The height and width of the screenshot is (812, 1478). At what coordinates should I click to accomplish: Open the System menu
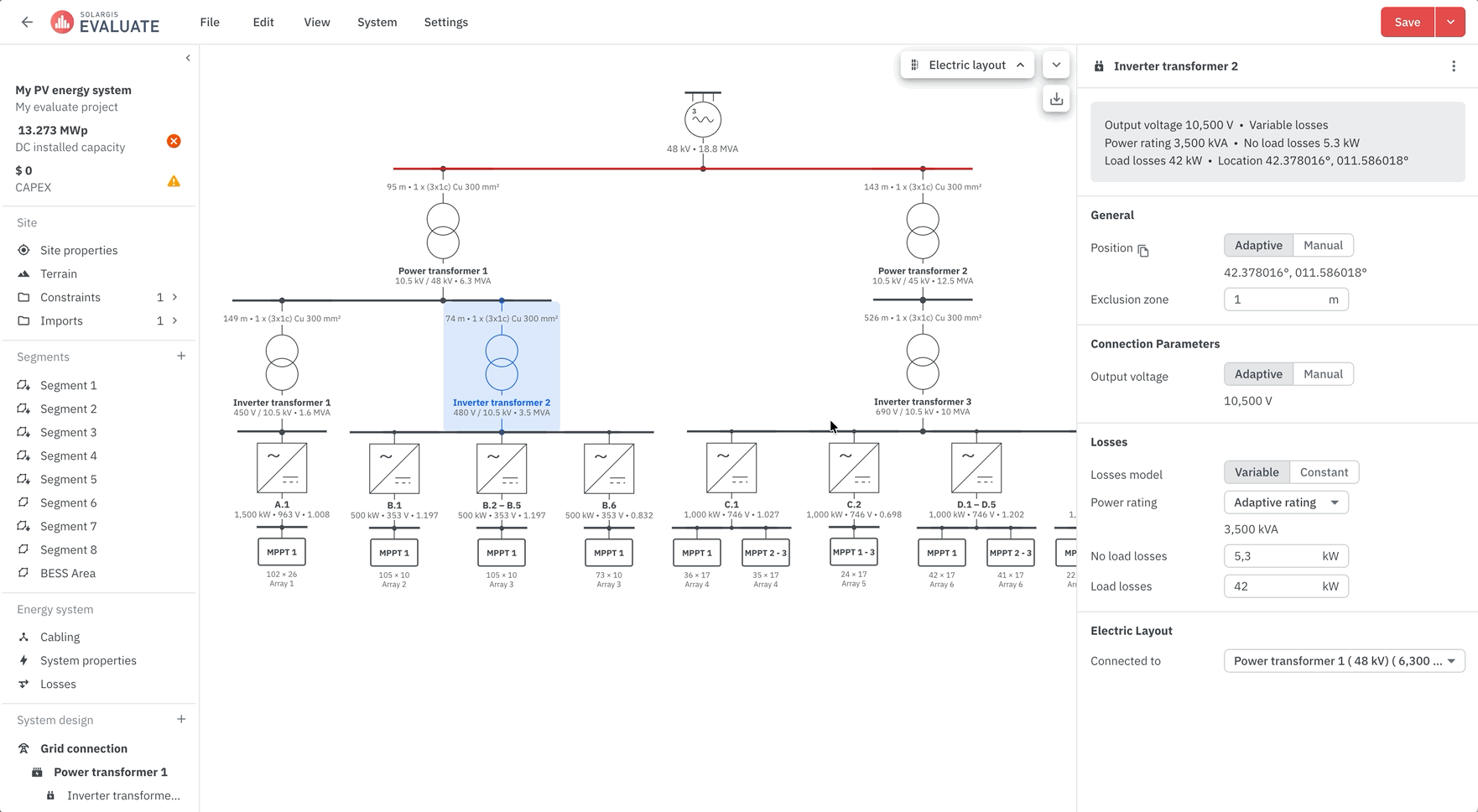click(377, 23)
